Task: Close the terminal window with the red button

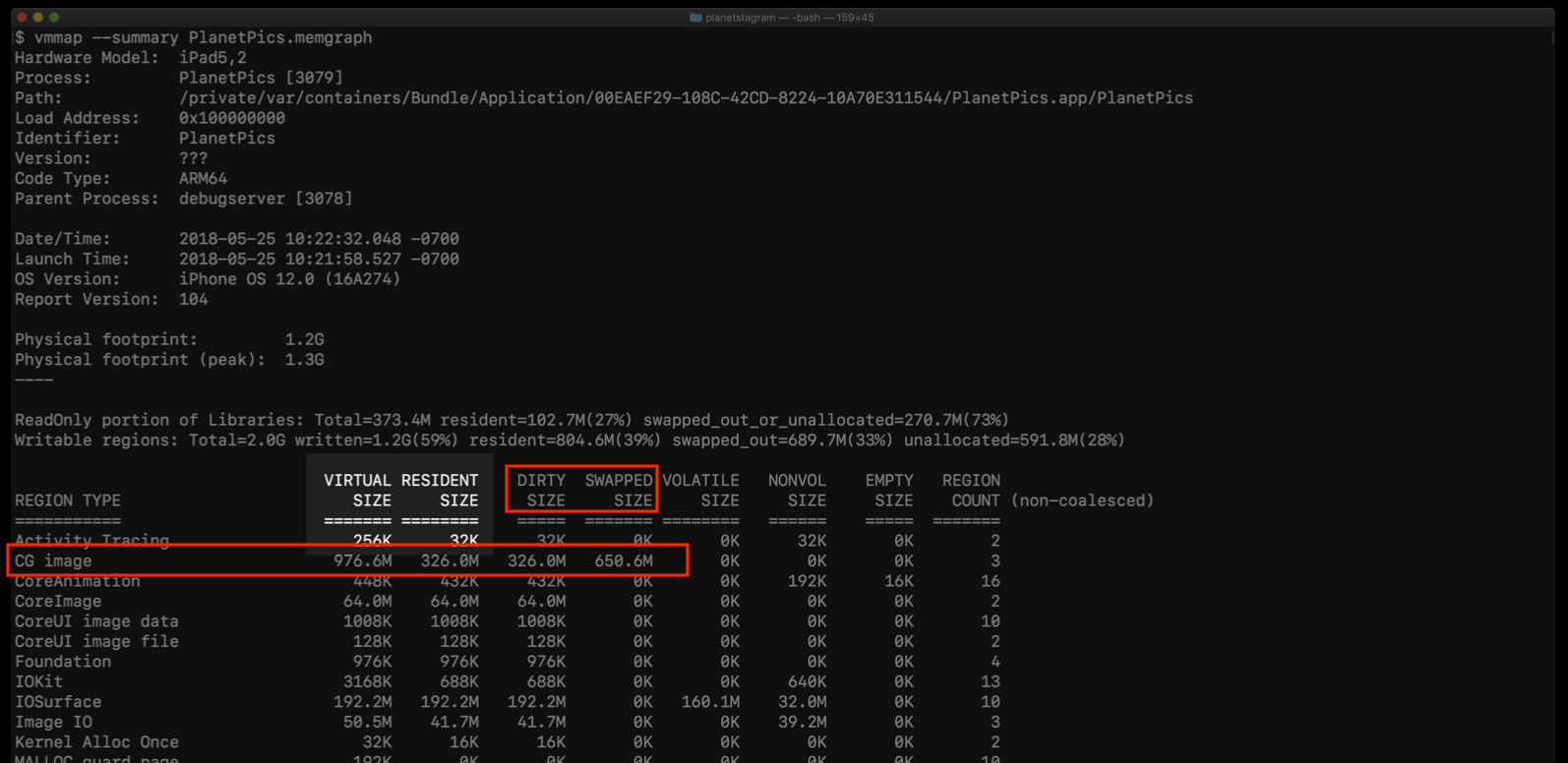Action: pyautogui.click(x=22, y=18)
